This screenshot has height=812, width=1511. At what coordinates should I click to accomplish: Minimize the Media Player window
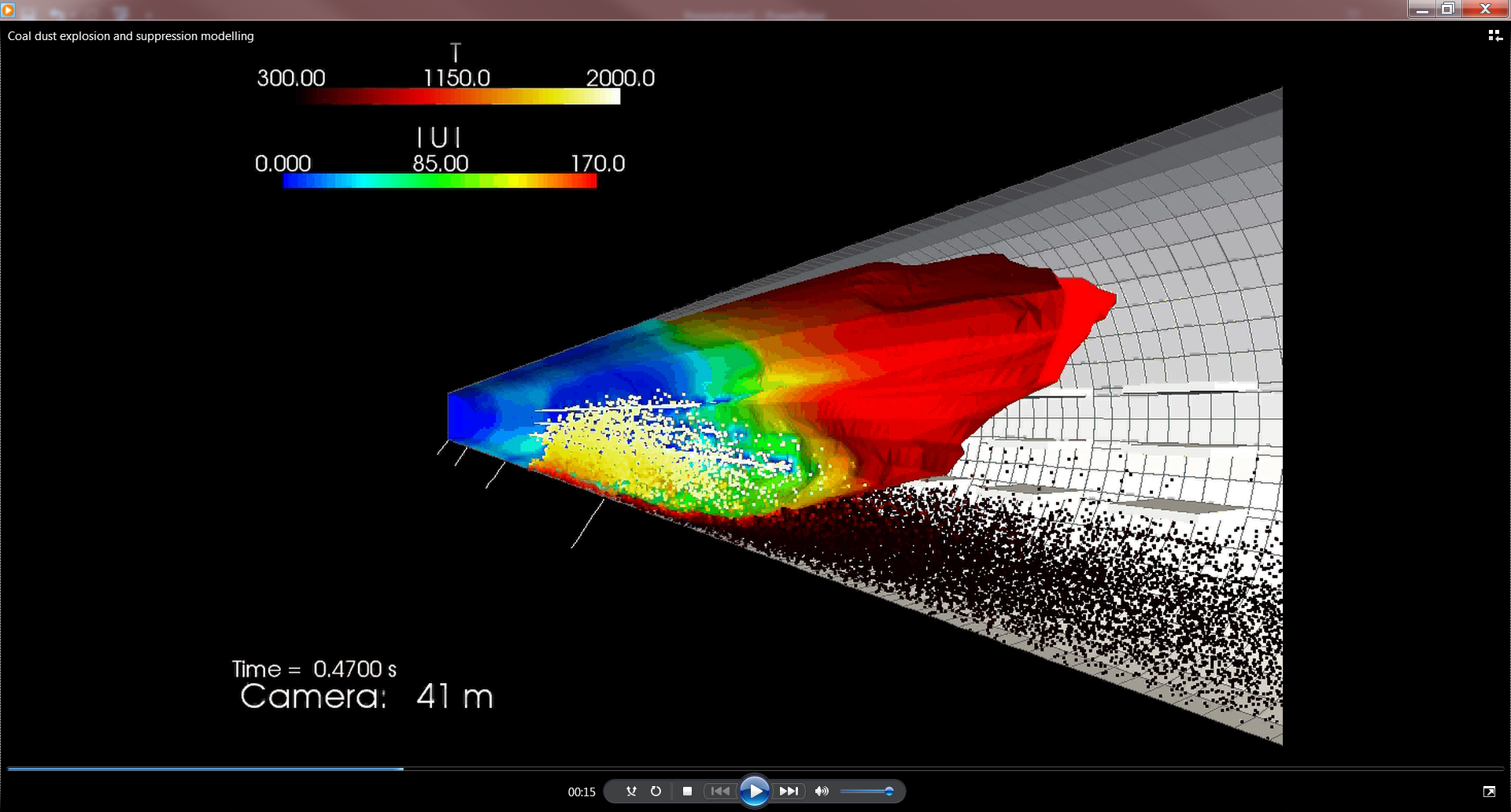click(1421, 9)
